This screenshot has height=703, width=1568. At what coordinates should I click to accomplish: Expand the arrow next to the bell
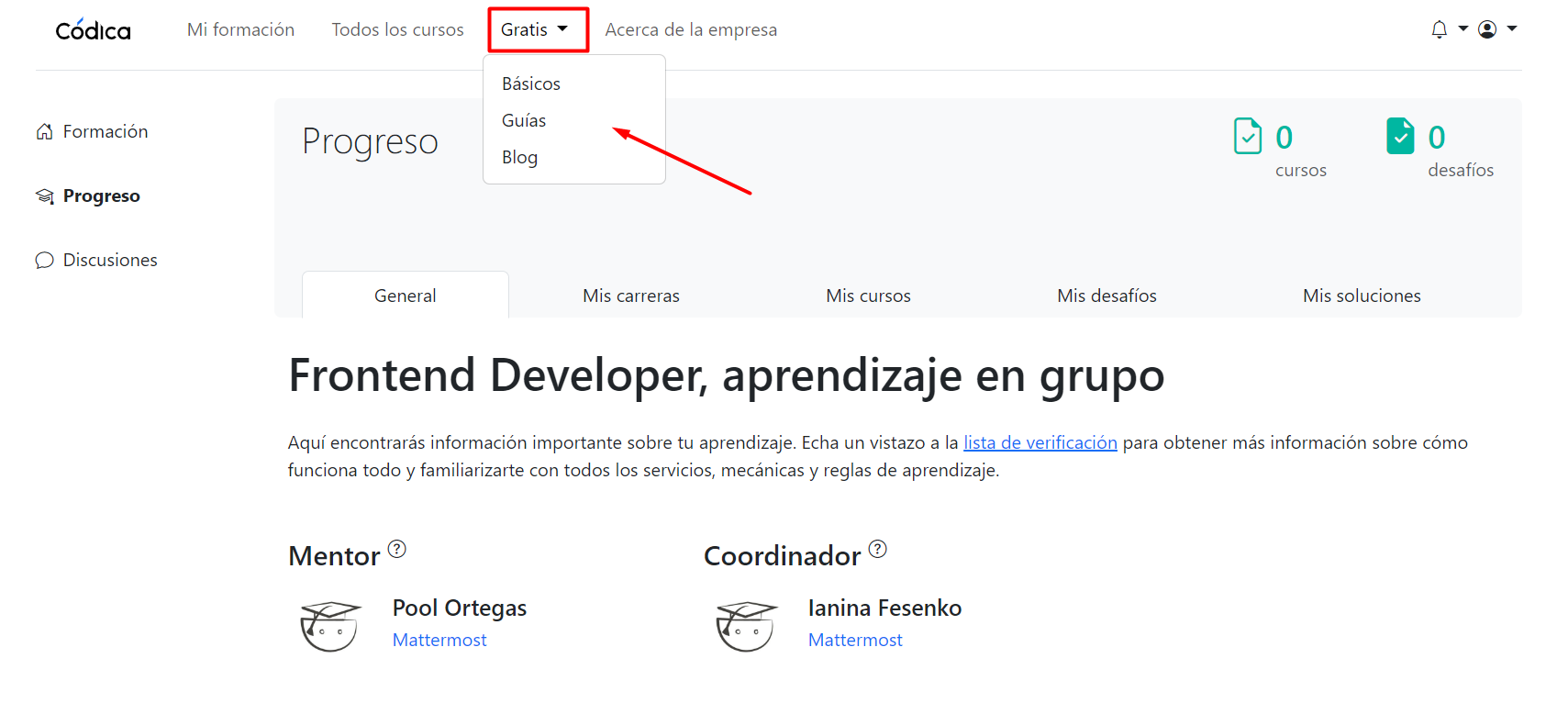pyautogui.click(x=1462, y=29)
